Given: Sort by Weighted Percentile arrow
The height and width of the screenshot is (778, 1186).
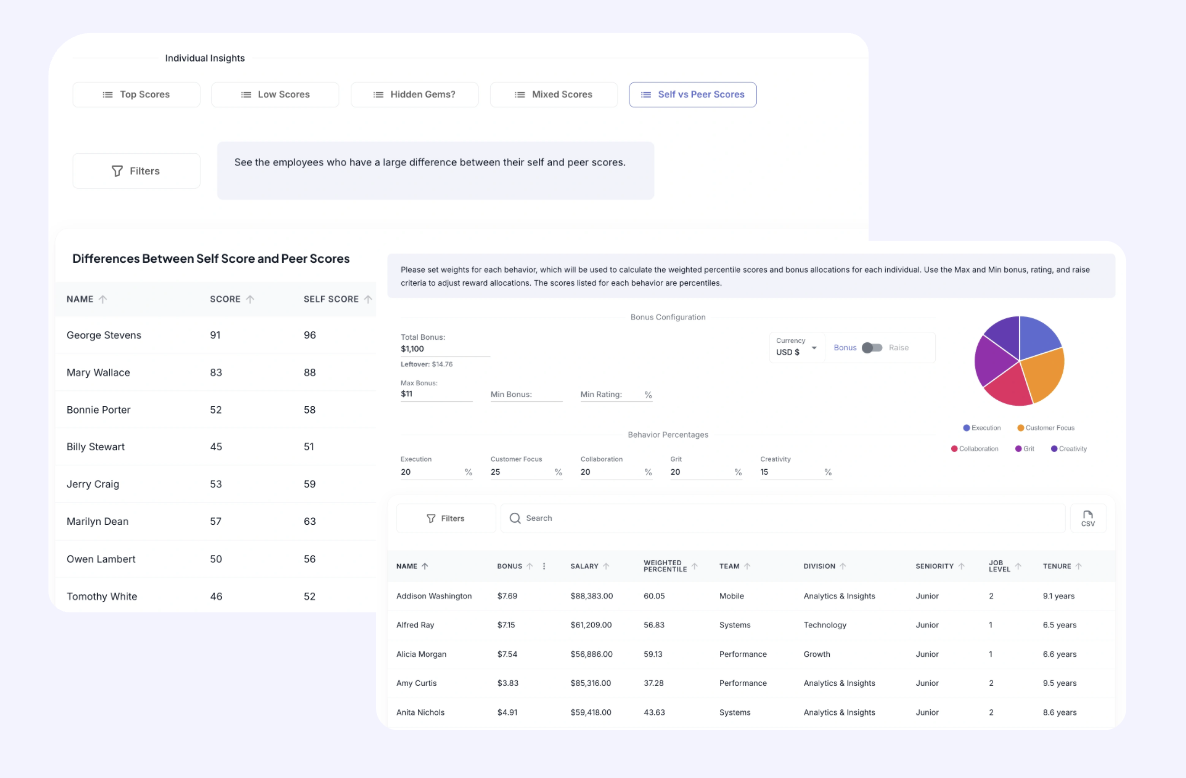Looking at the screenshot, I should tap(695, 566).
